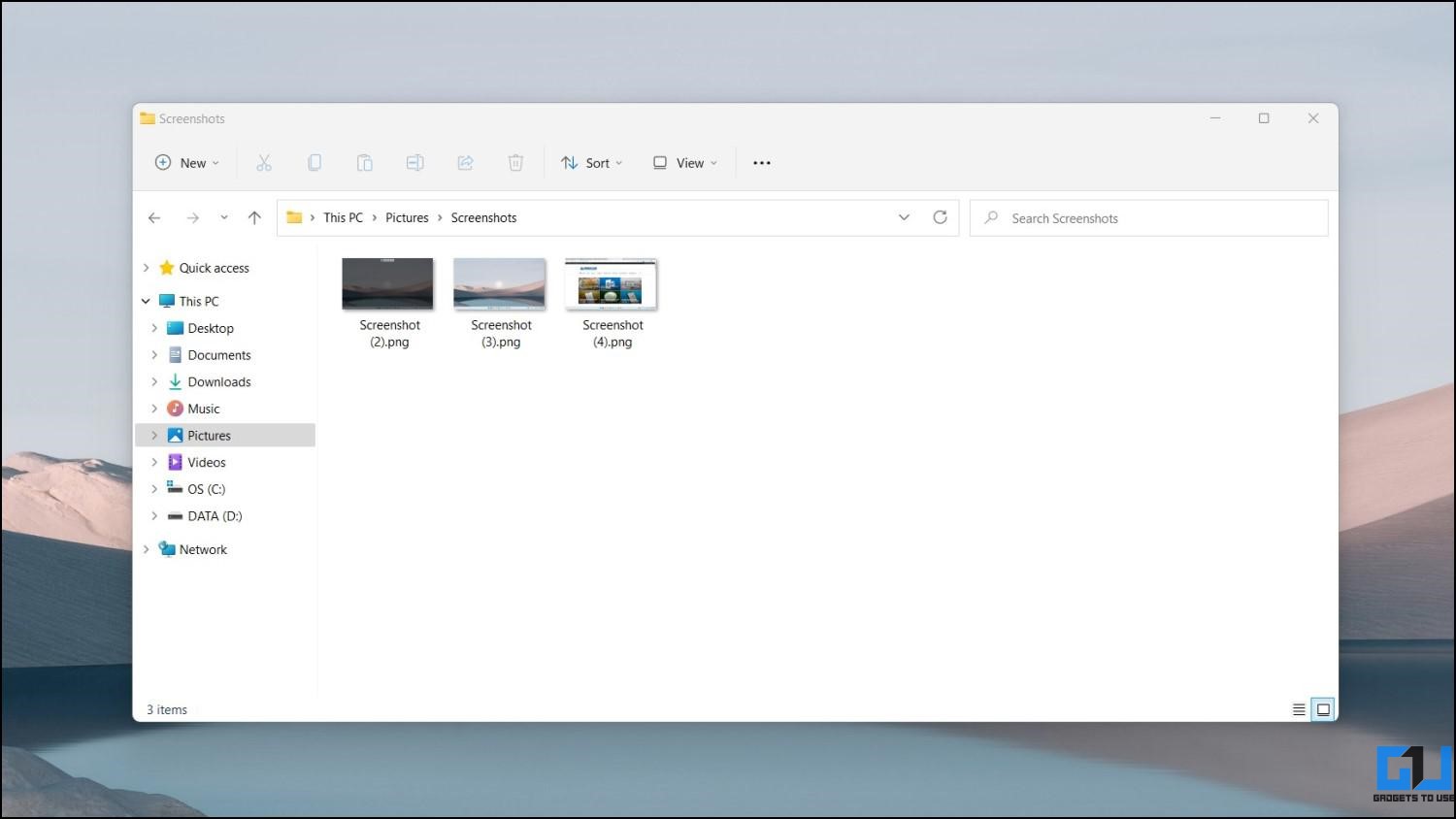Click This PC in the address breadcrumb
Image resolution: width=1456 pixels, height=819 pixels.
pos(343,217)
